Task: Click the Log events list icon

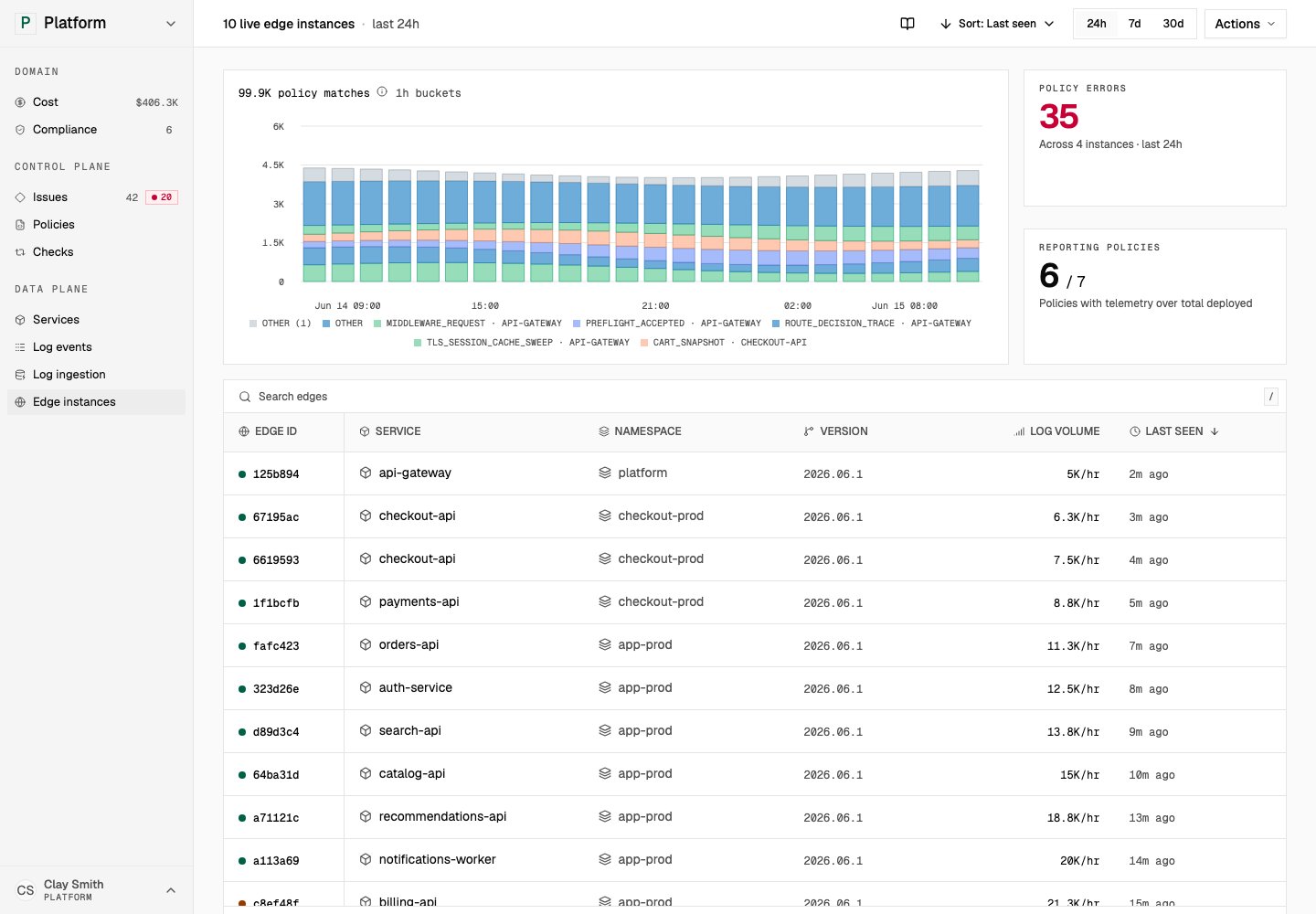Action: [20, 347]
